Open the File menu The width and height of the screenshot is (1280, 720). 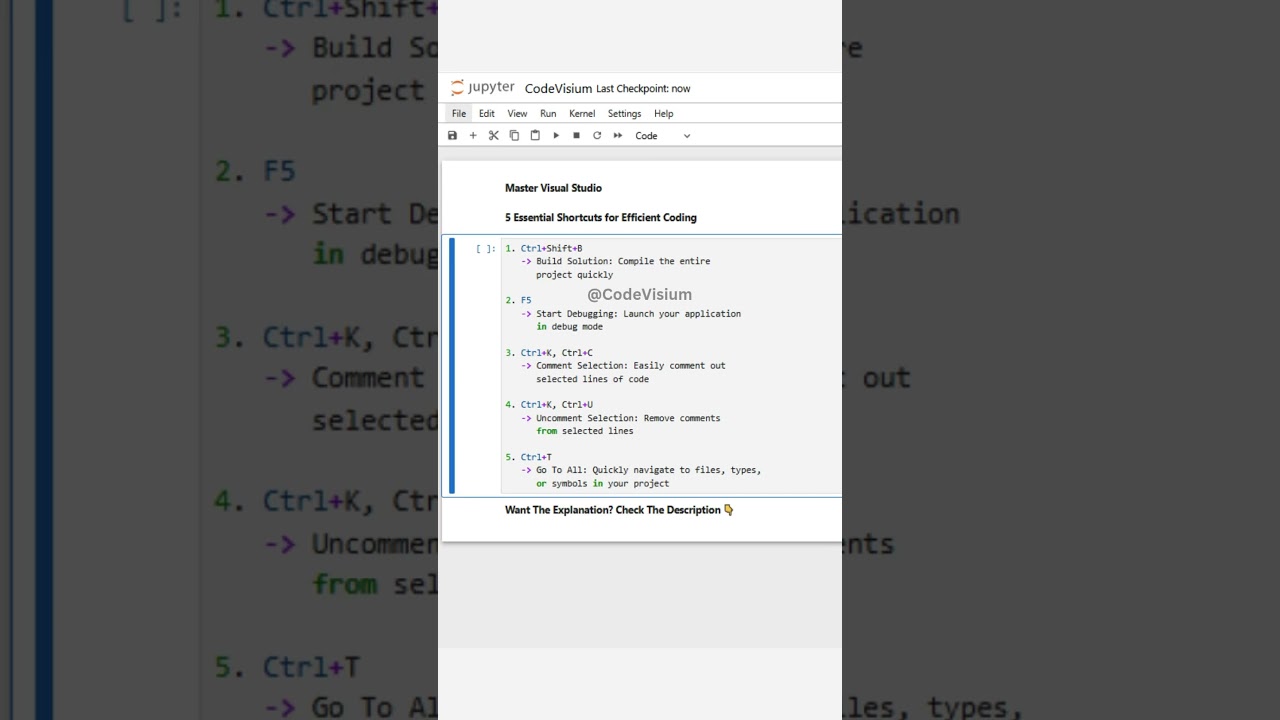click(x=459, y=114)
